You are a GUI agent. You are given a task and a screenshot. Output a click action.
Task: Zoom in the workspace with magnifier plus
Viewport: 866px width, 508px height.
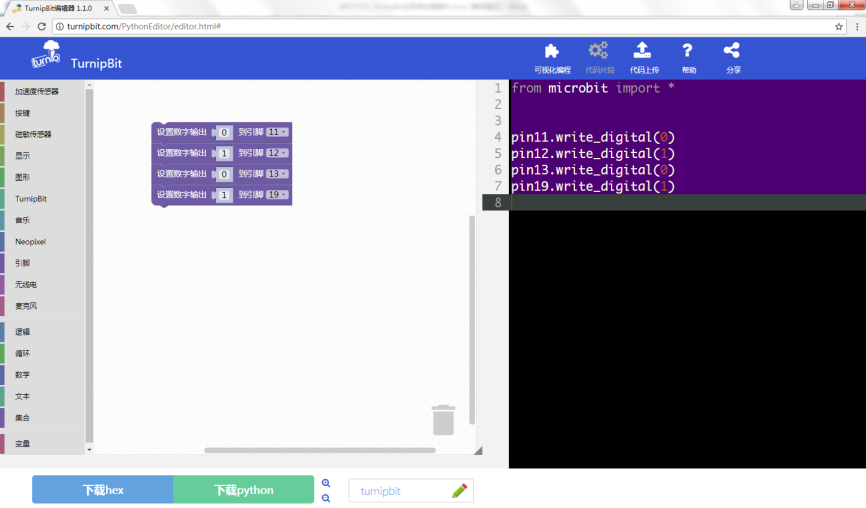pyautogui.click(x=326, y=483)
